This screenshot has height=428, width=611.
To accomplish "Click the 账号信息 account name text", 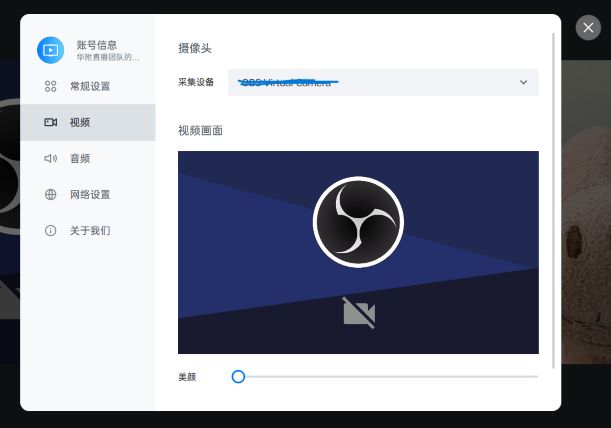I will coord(97,45).
